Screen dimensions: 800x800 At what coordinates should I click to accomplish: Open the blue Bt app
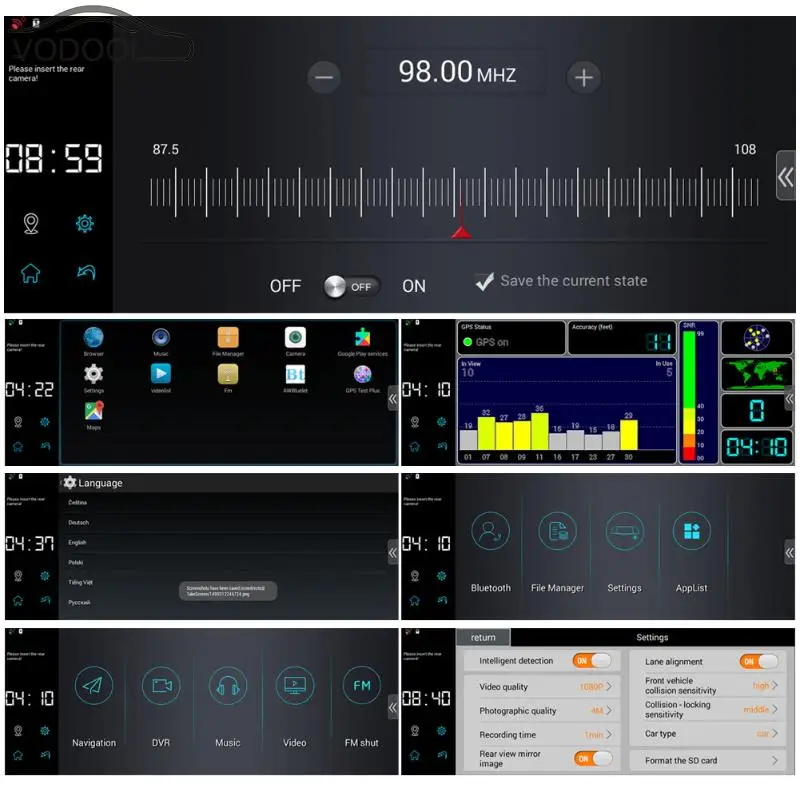point(295,378)
